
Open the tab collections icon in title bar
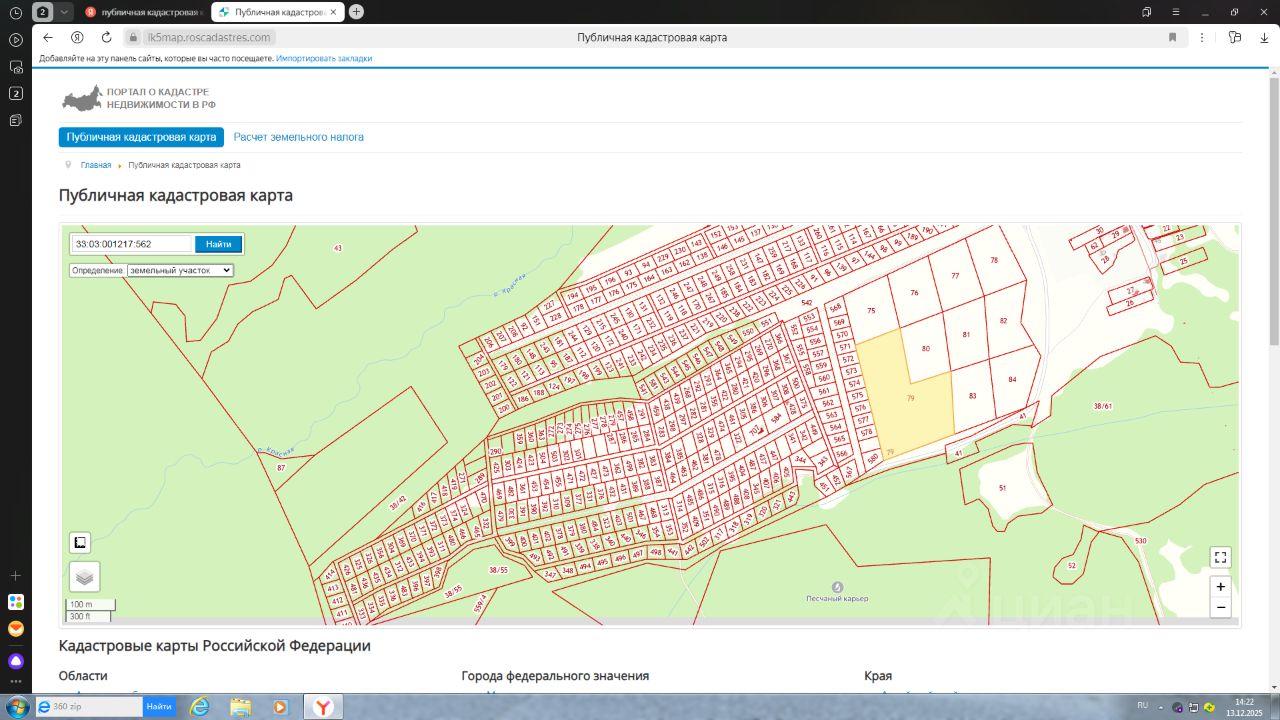point(1146,12)
